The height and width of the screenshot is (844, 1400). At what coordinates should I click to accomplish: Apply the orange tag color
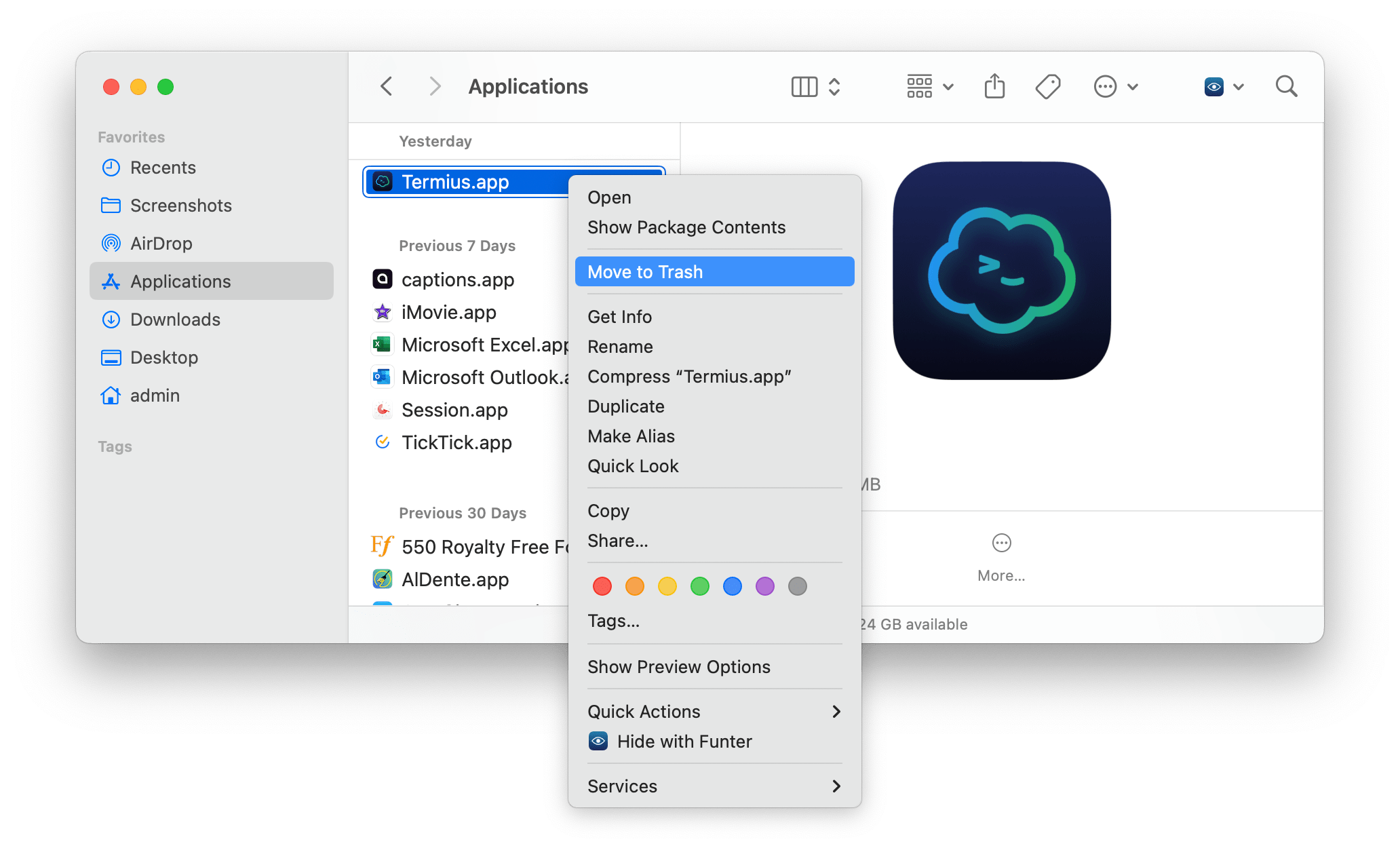tap(635, 586)
